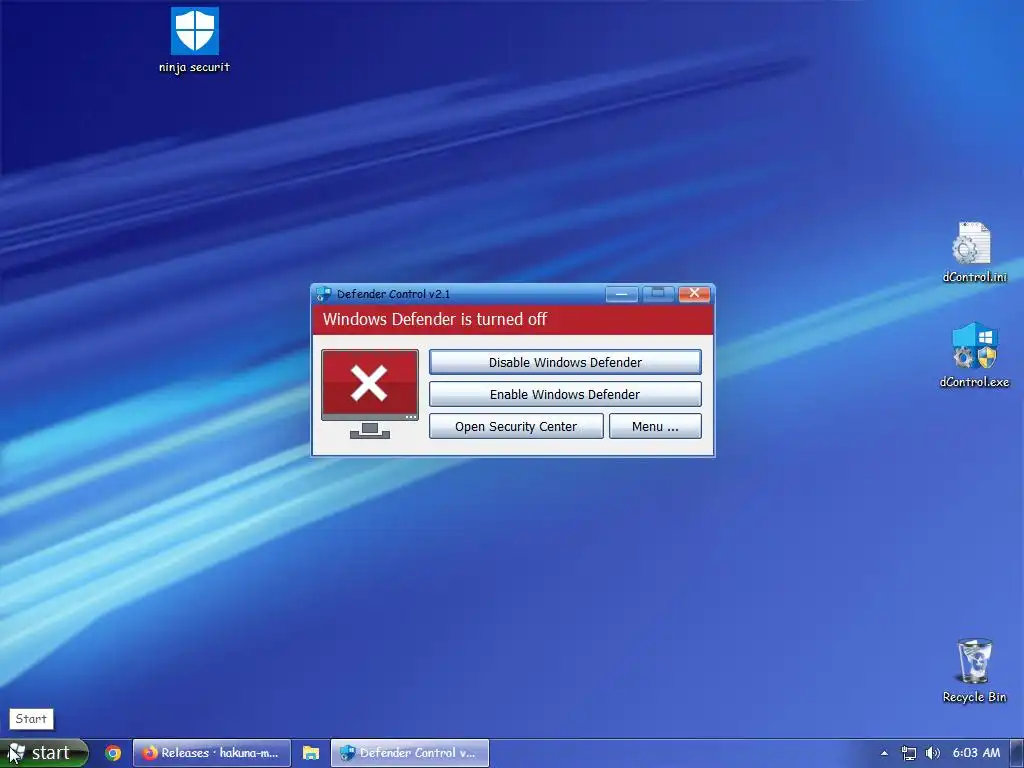
Task: Click the volume speaker tray icon
Action: pyautogui.click(x=933, y=753)
